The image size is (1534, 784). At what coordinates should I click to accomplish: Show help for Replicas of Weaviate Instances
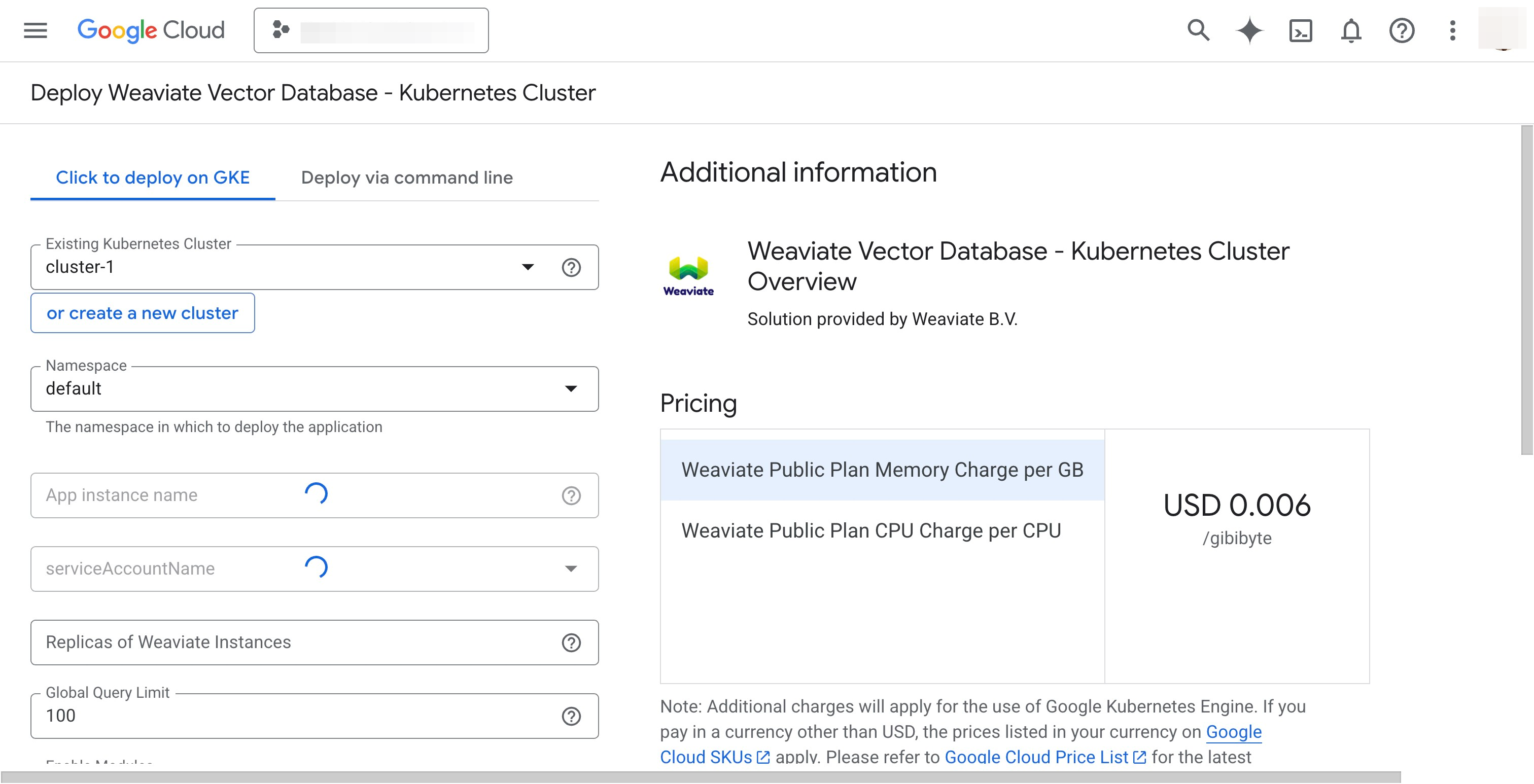click(x=571, y=643)
